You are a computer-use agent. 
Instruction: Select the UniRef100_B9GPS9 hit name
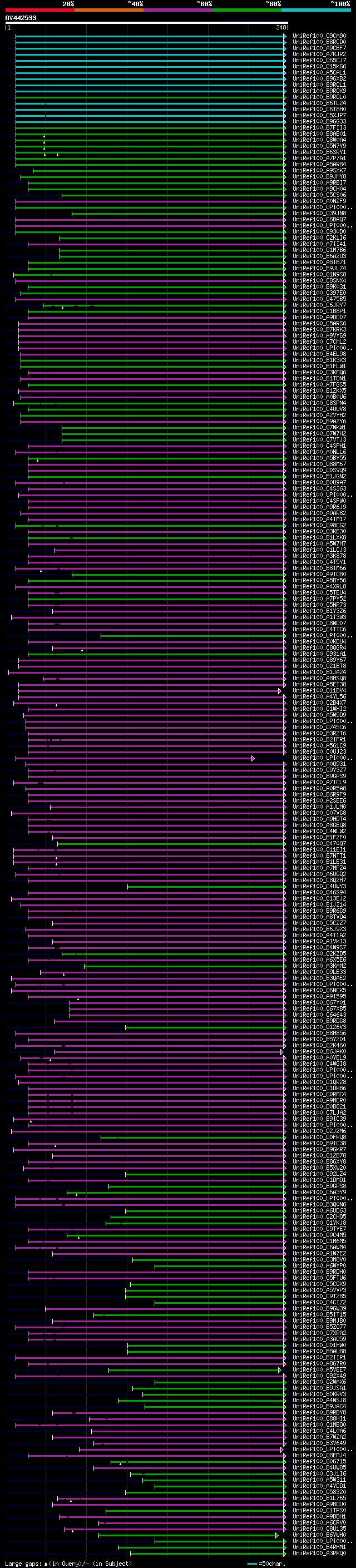click(319, 776)
